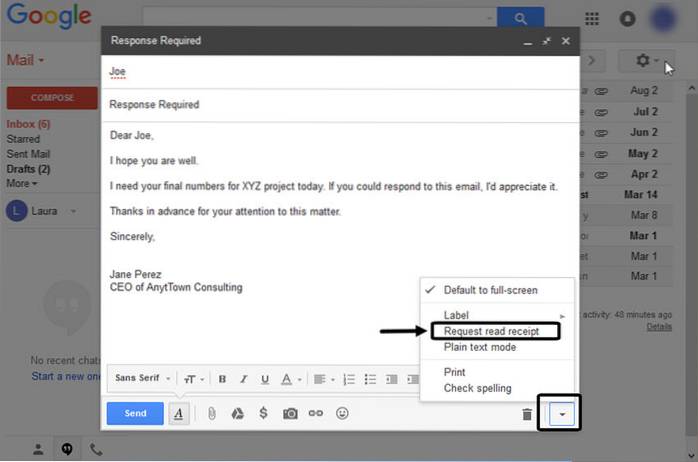Screen dimensions: 698x462
Task: Open the Sans Serif font dropdown
Action: pos(142,378)
